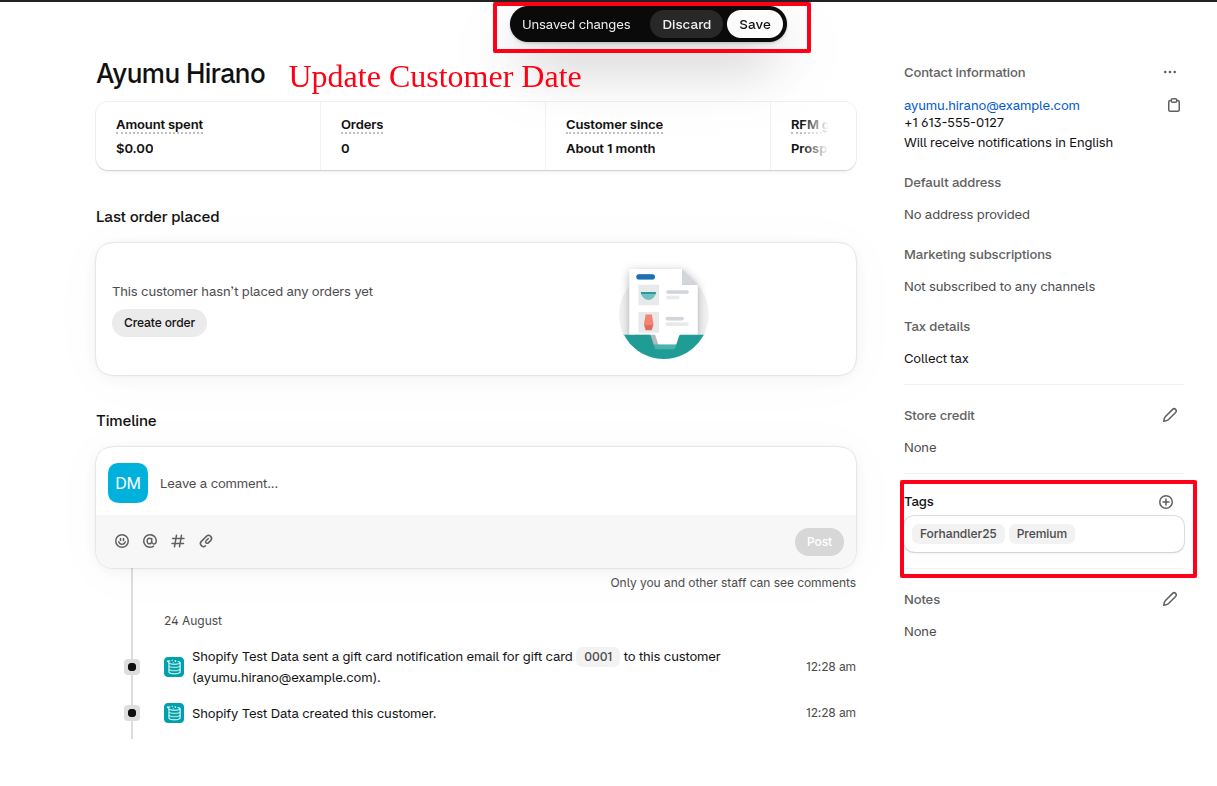
Task: Attach a file with the paperclip icon
Action: point(206,541)
